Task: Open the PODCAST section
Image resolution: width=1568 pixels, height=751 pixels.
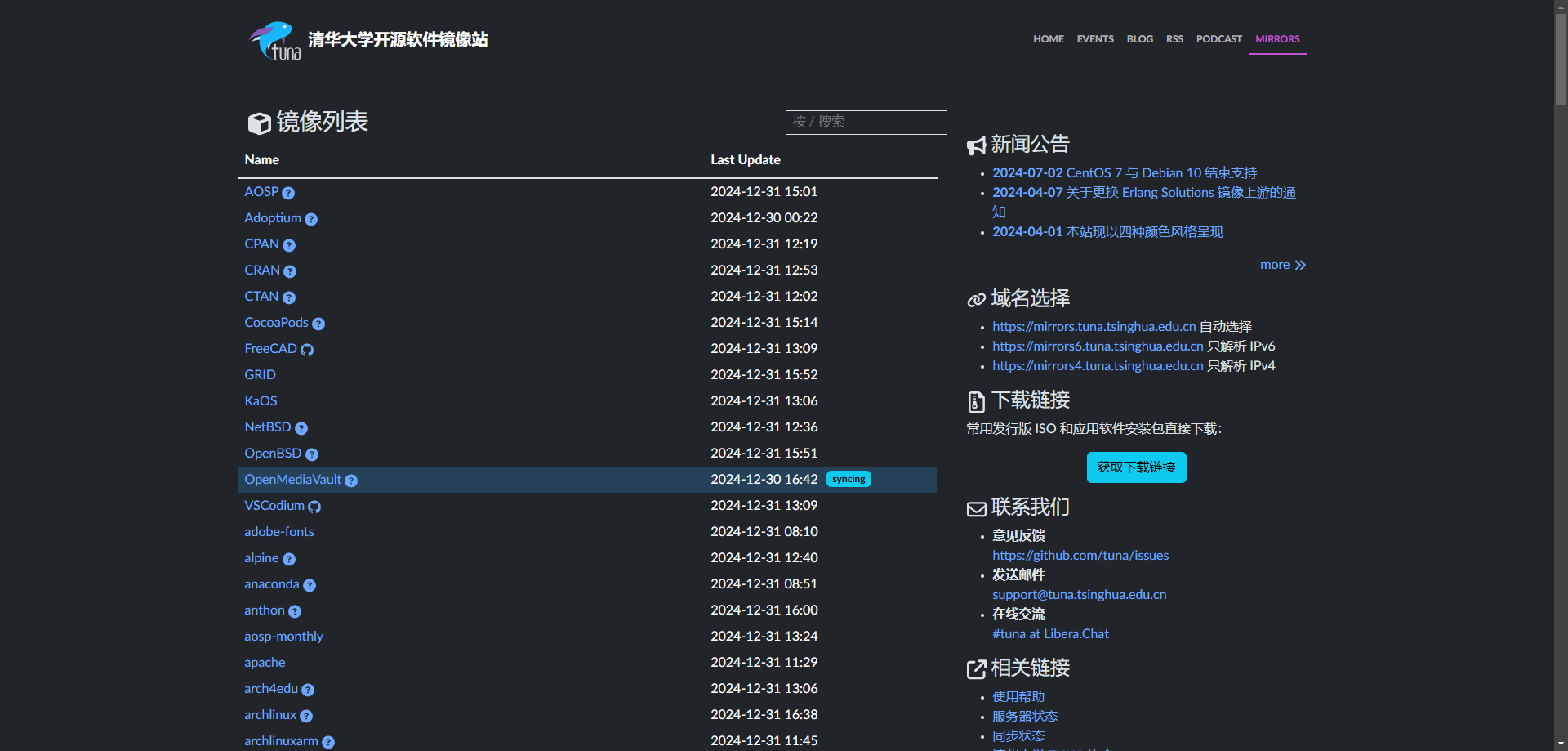Action: click(1218, 38)
